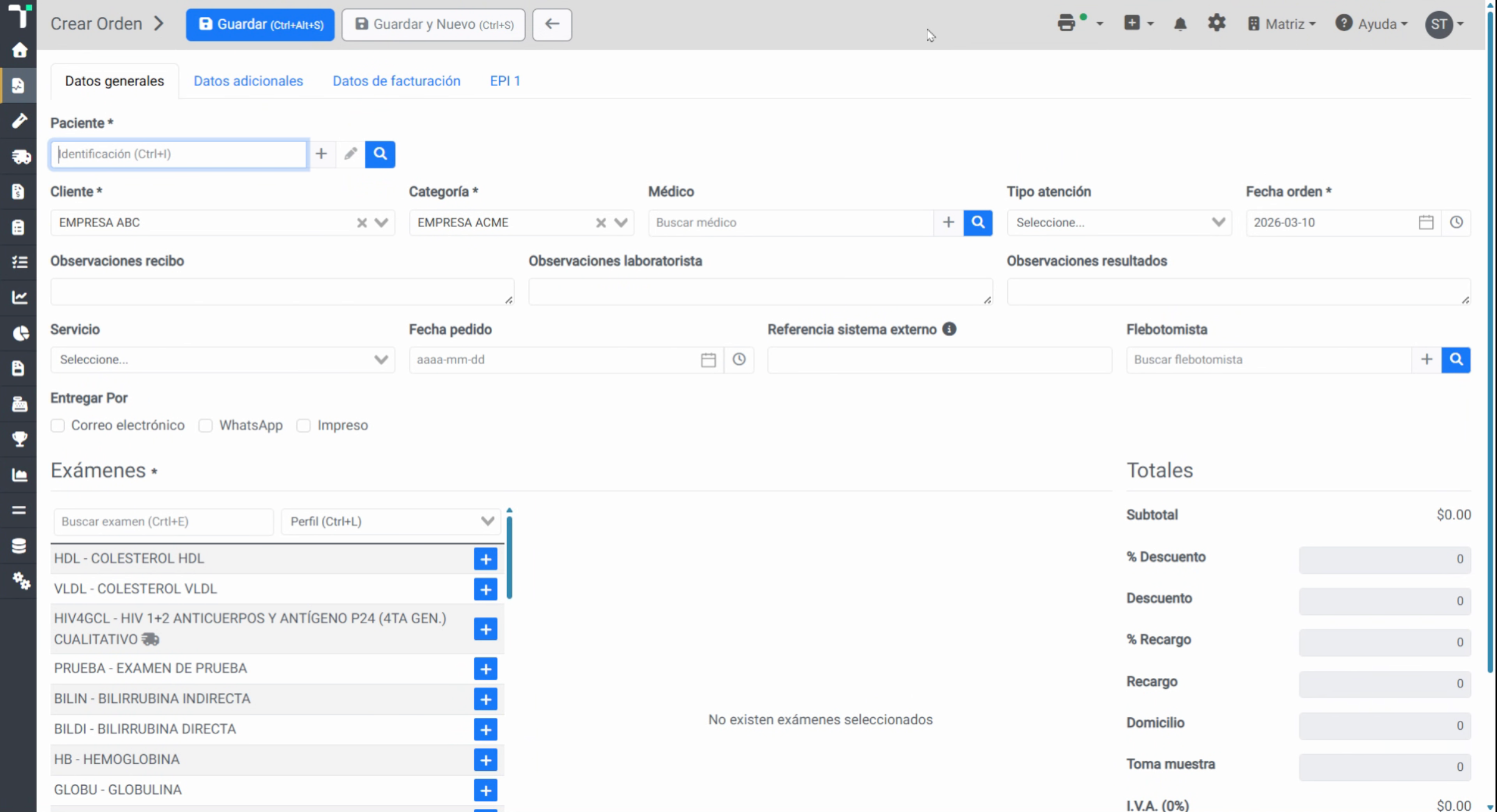The image size is (1497, 812).
Task: Open the notifications bell icon
Action: (1180, 24)
